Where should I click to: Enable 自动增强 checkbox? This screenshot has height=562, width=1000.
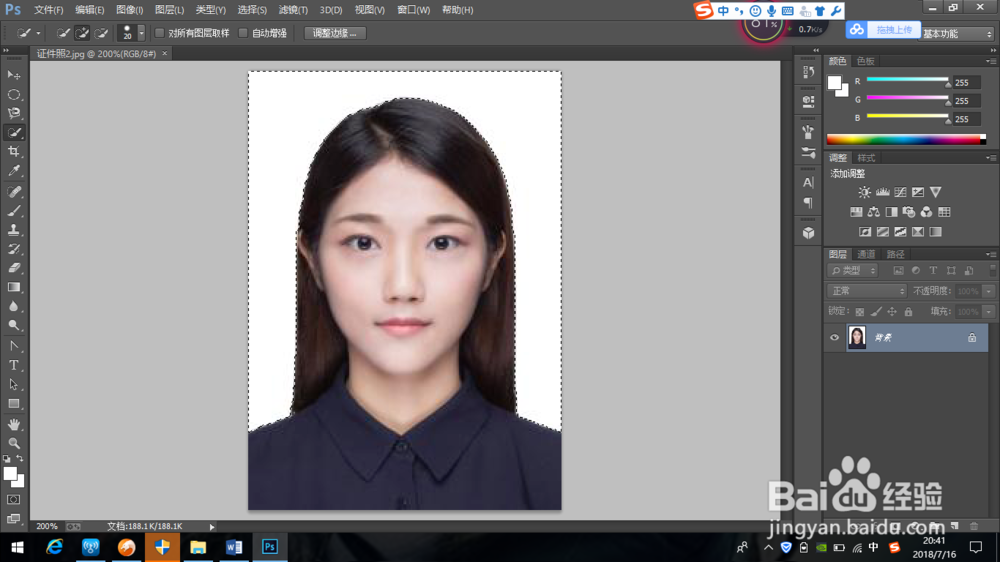243,33
